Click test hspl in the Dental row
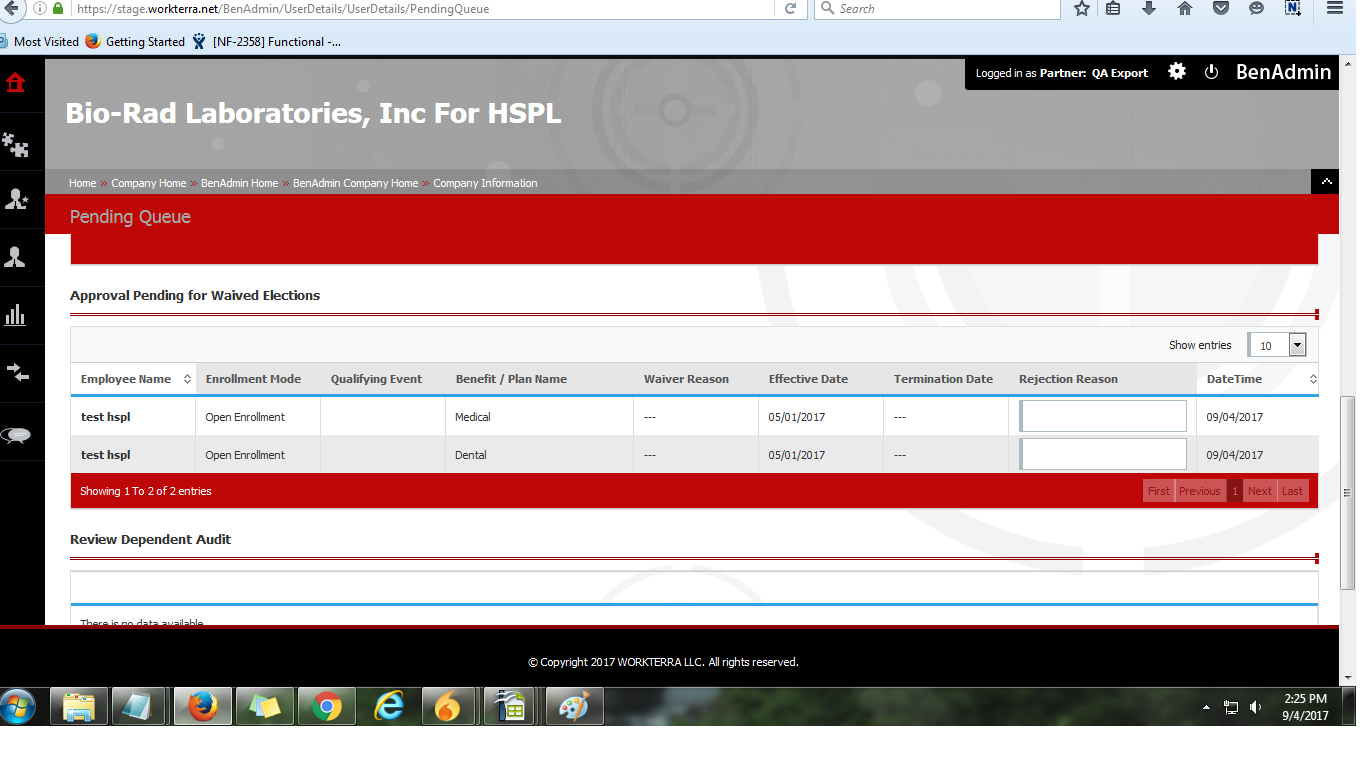Screen dimensions: 1366x768 (x=106, y=455)
